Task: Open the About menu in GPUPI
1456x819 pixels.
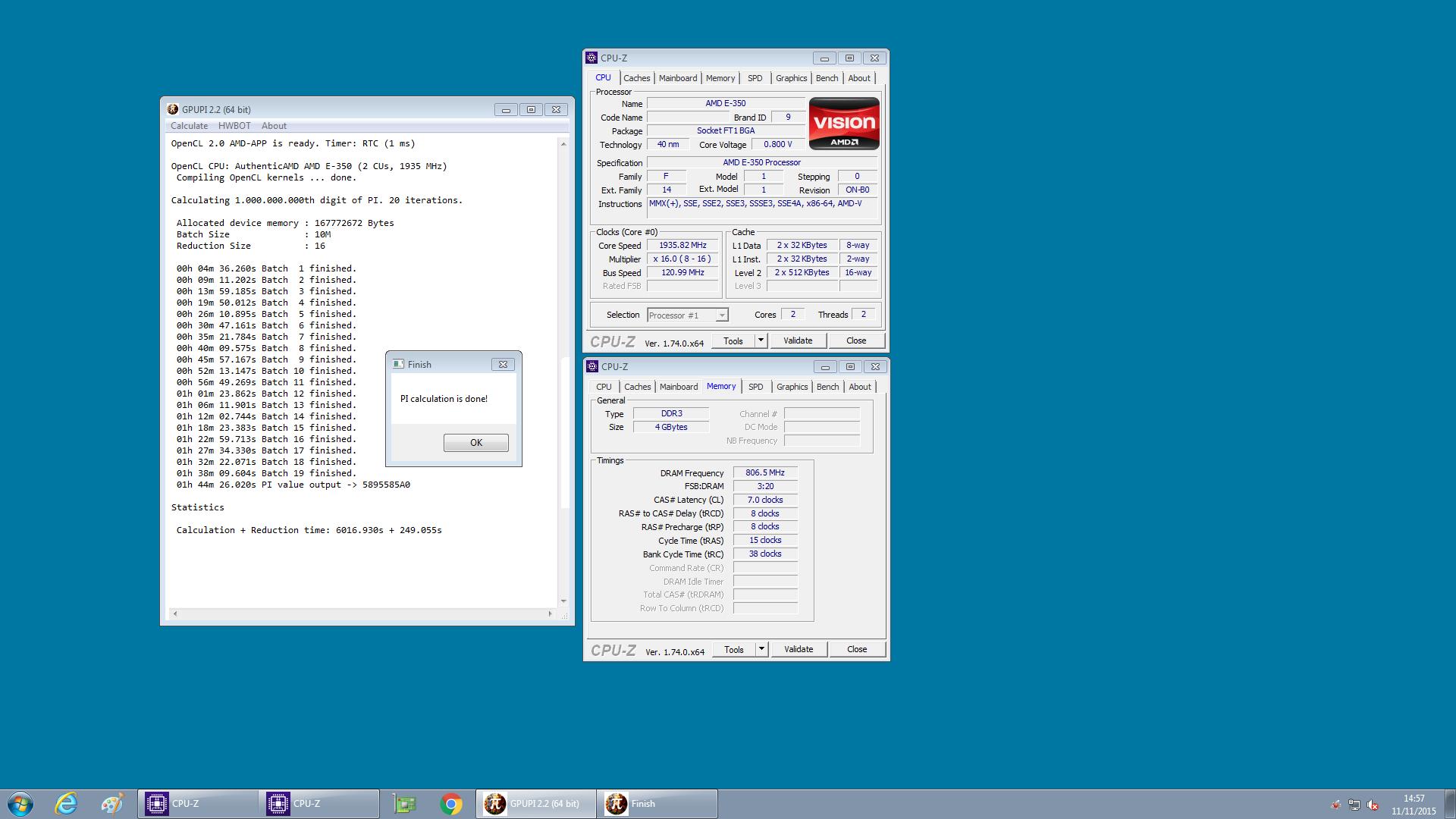Action: (x=274, y=126)
